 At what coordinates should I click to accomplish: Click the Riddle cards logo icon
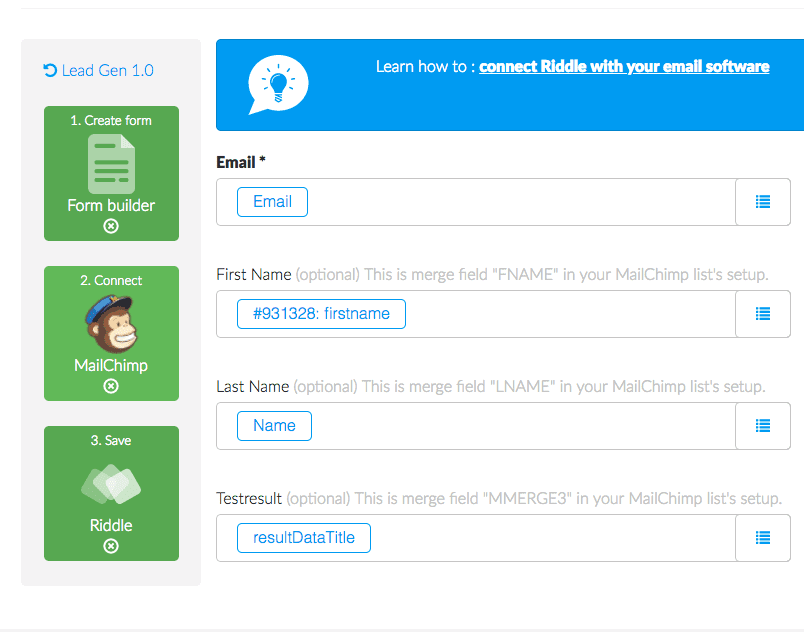pos(111,484)
